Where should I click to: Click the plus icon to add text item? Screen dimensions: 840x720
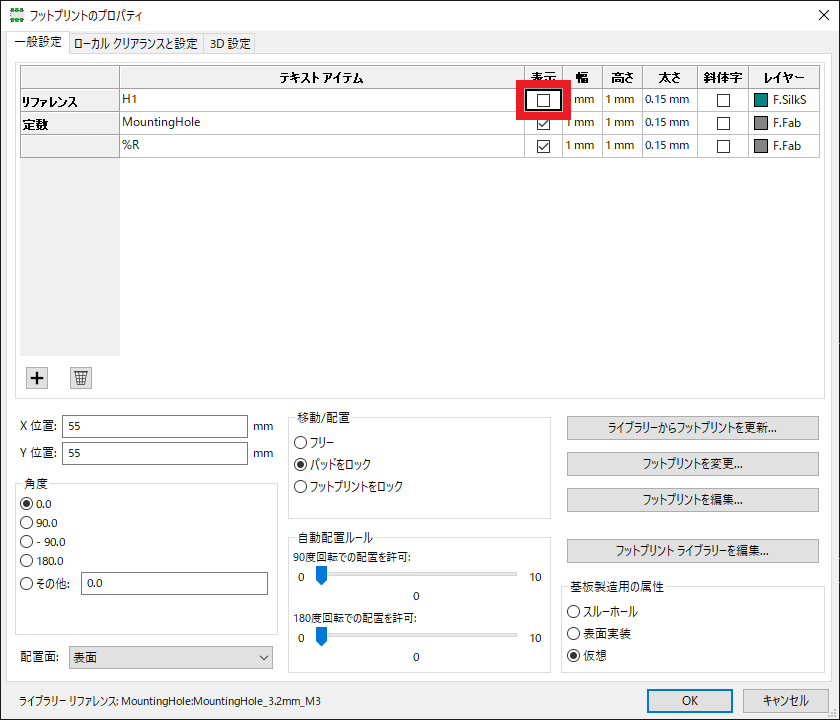37,377
